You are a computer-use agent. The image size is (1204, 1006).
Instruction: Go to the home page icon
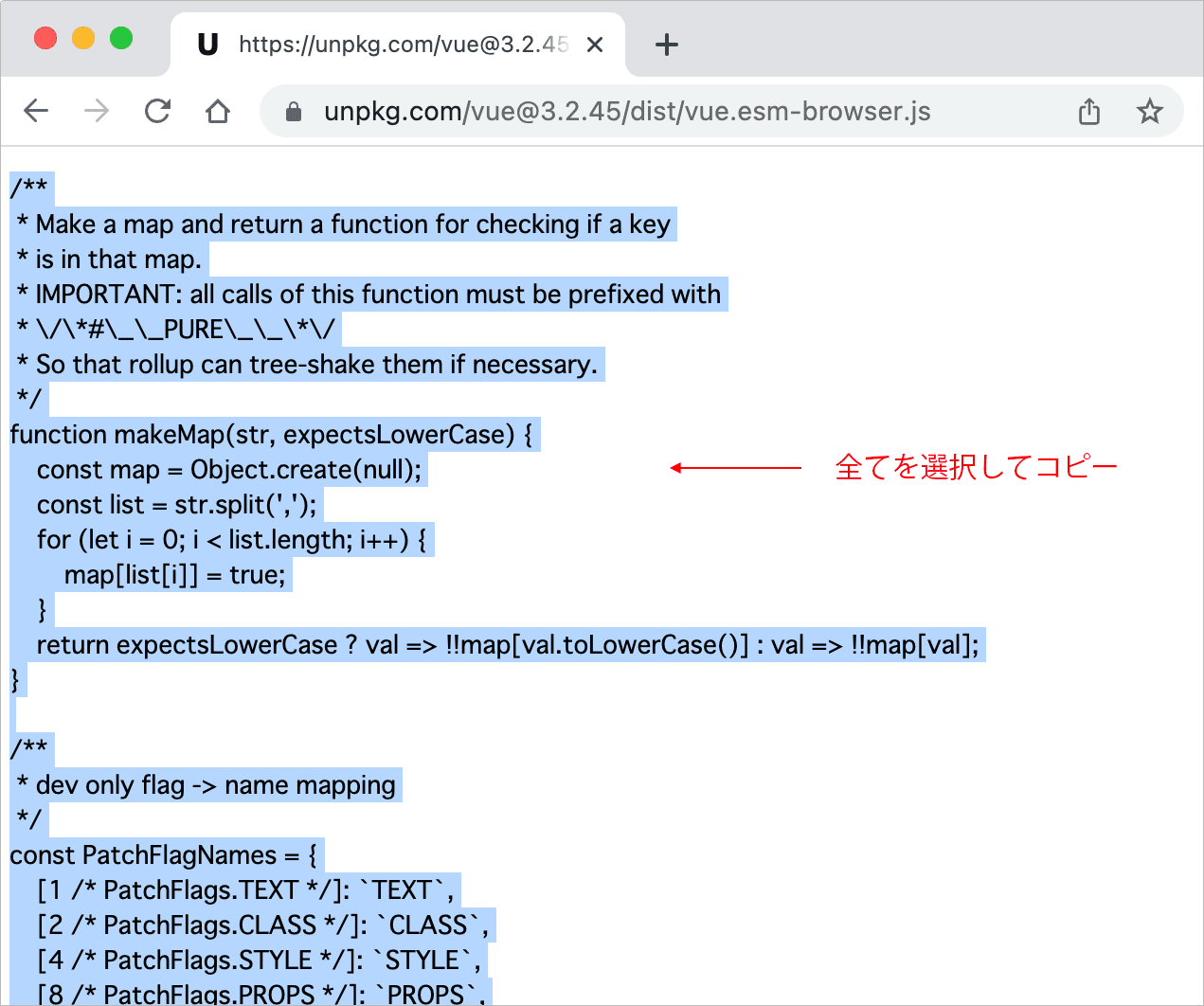pyautogui.click(x=218, y=111)
